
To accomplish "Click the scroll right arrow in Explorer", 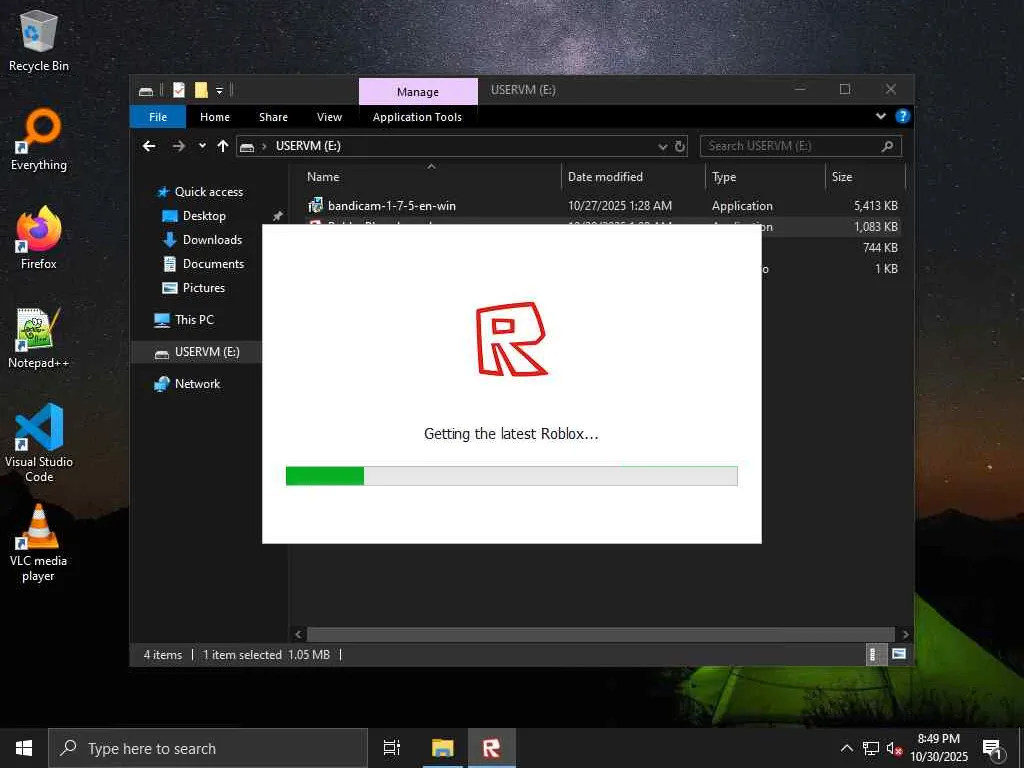I will click(x=905, y=634).
